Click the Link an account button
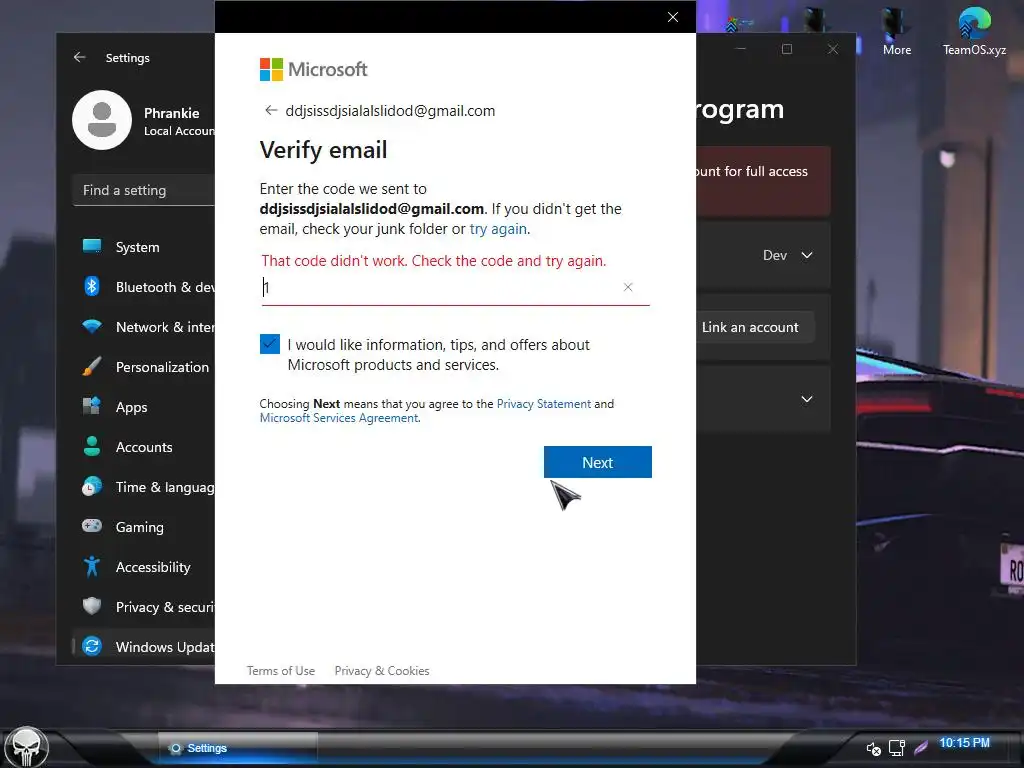The height and width of the screenshot is (768, 1024). tap(750, 327)
